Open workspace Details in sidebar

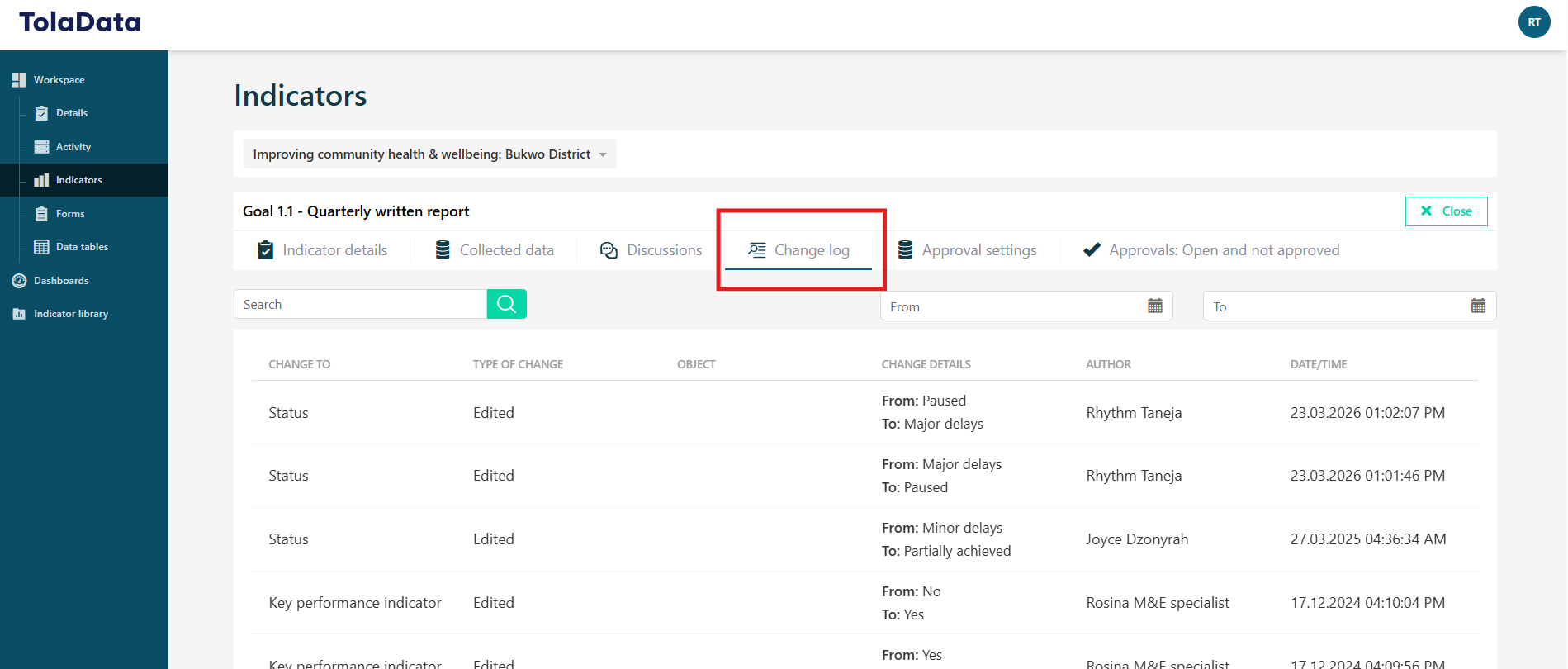point(71,113)
